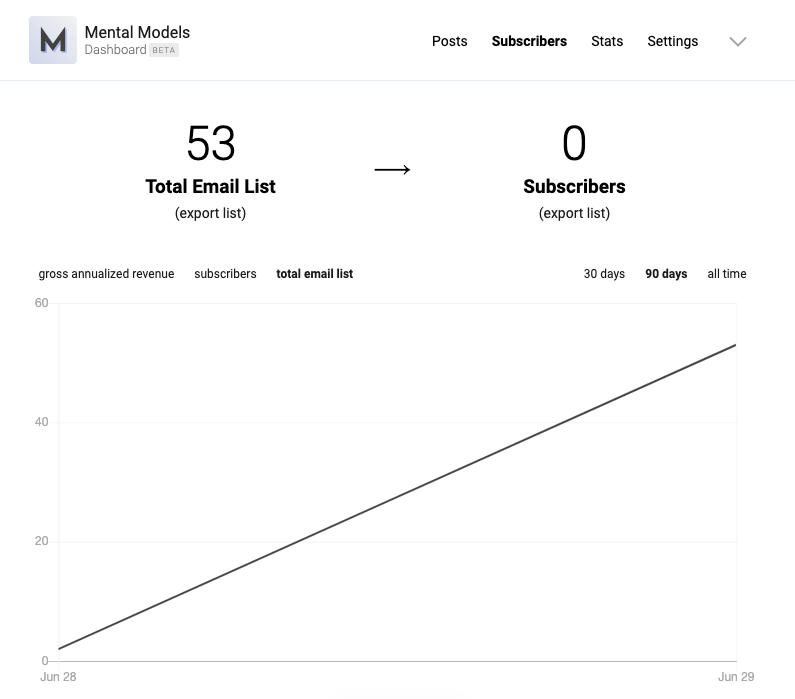This screenshot has width=795, height=699.
Task: Click the 0 subscribers count
Action: point(574,144)
